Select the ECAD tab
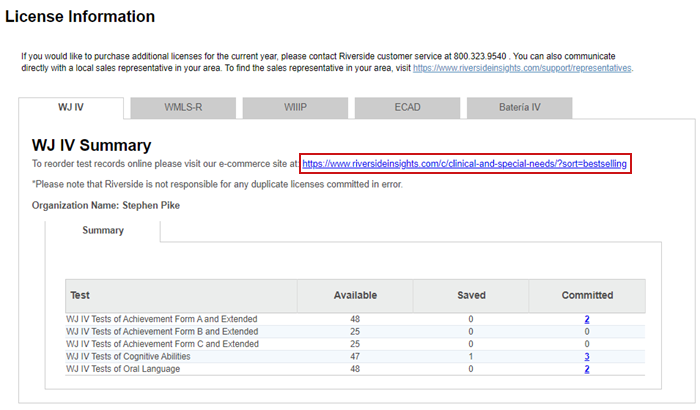 click(x=407, y=108)
